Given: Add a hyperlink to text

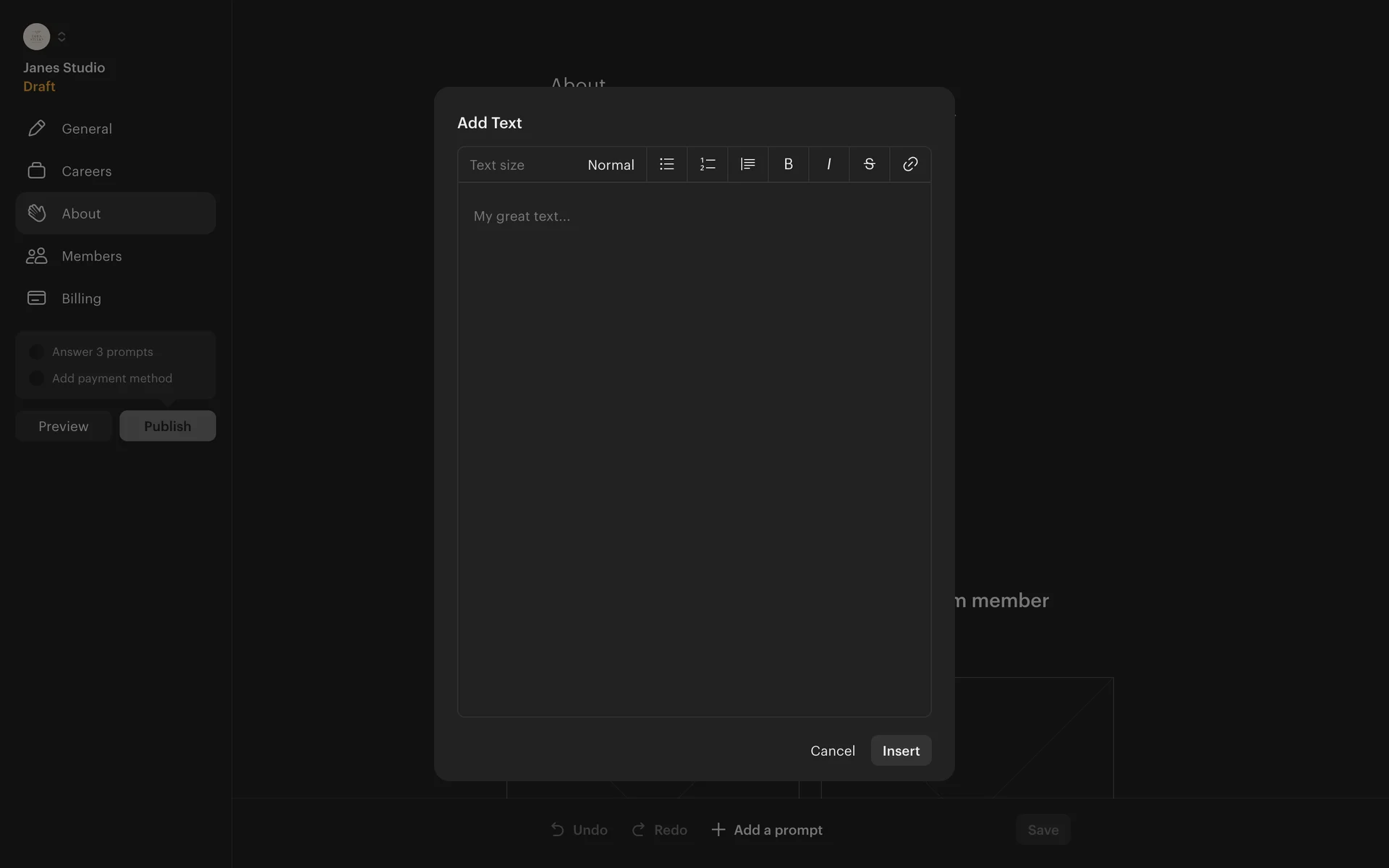Looking at the screenshot, I should pos(909,164).
